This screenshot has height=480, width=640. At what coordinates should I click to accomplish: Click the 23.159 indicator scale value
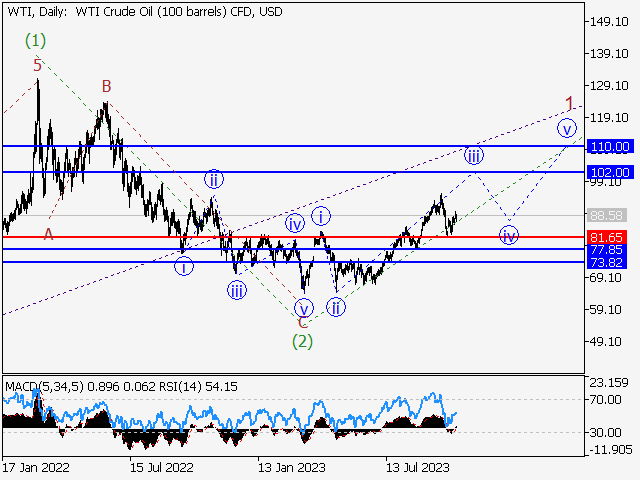point(609,382)
